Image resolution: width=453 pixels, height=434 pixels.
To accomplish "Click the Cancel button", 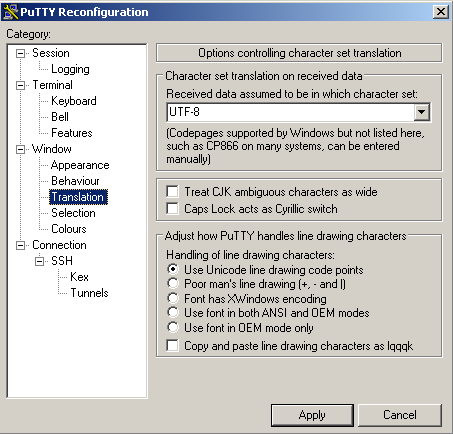I will click(x=400, y=415).
